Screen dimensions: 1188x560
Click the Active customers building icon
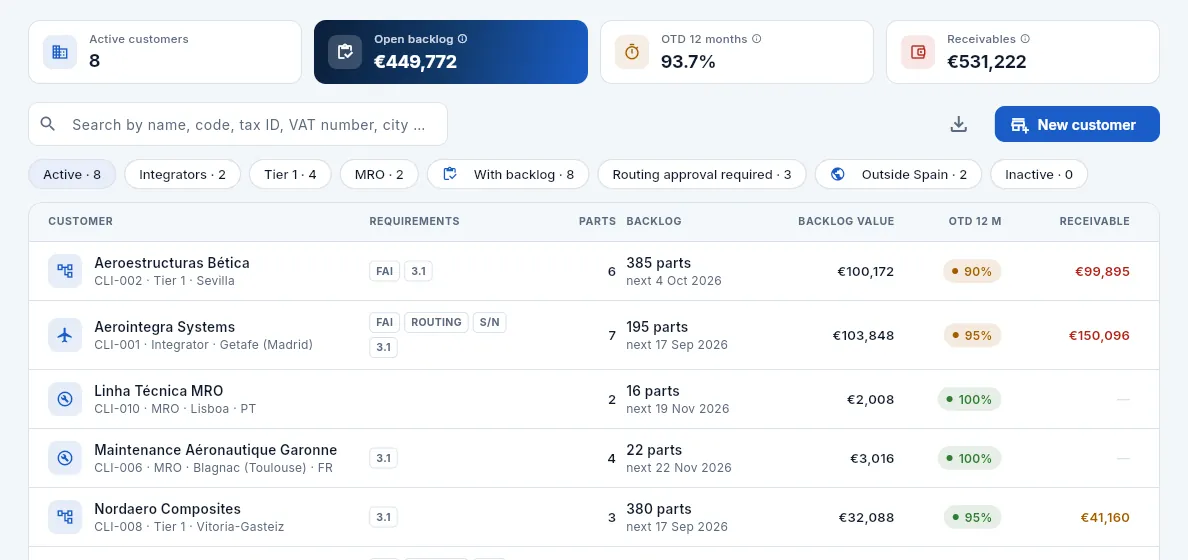[x=60, y=52]
